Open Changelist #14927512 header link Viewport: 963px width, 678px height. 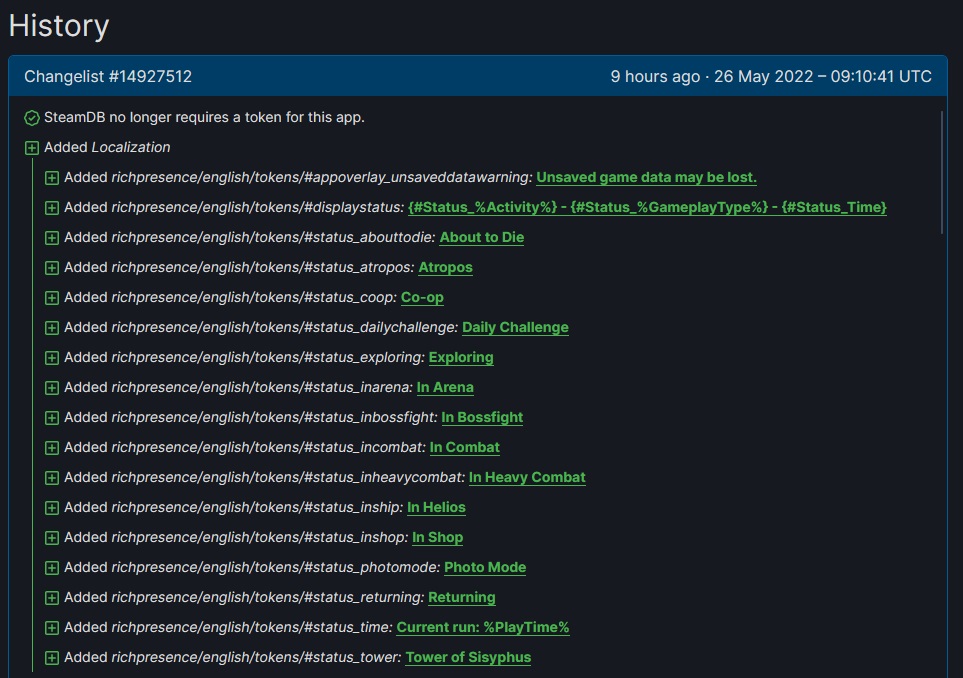point(108,76)
